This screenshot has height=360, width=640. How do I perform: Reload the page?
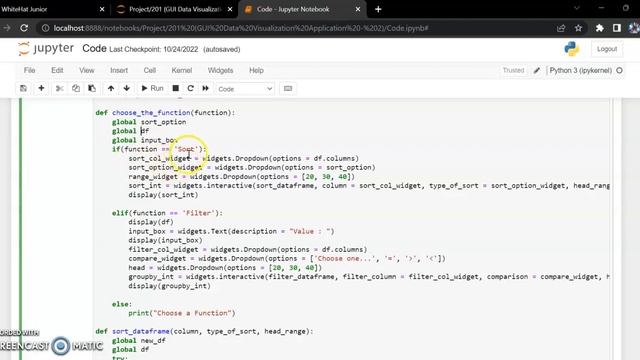(24, 28)
